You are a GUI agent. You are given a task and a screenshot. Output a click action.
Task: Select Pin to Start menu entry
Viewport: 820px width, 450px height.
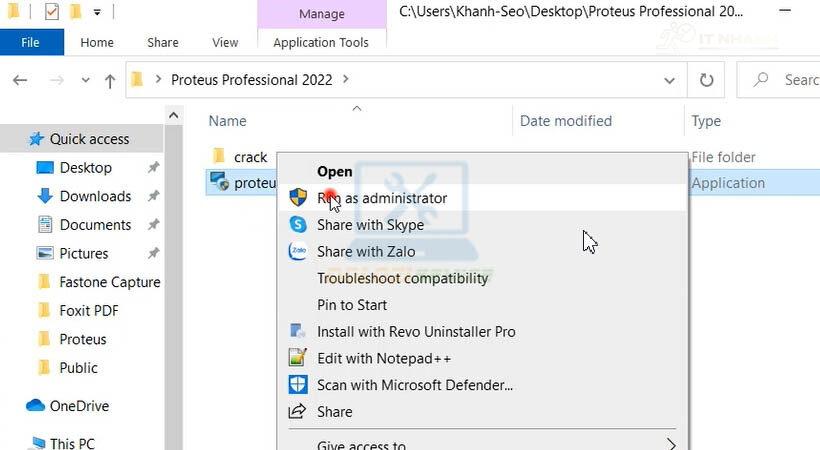(x=352, y=305)
